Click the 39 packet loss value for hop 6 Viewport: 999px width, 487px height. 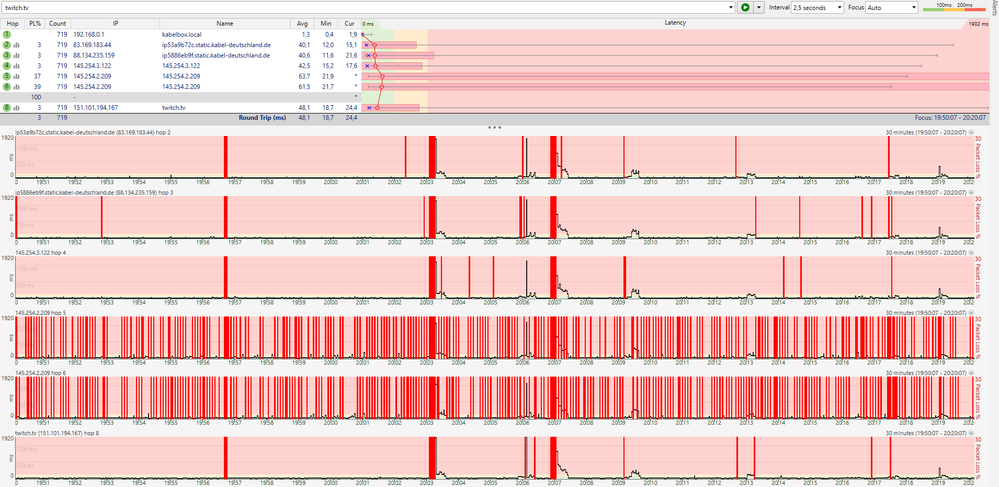[x=38, y=86]
